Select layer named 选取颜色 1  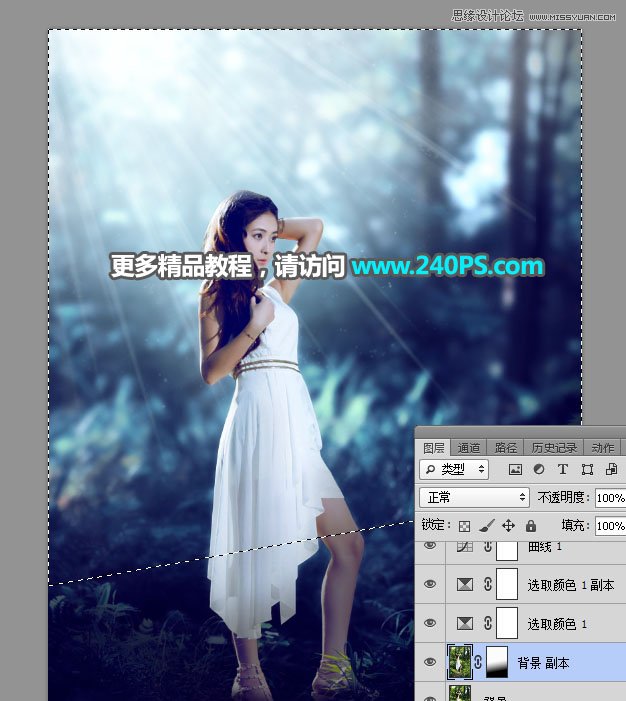point(557,624)
